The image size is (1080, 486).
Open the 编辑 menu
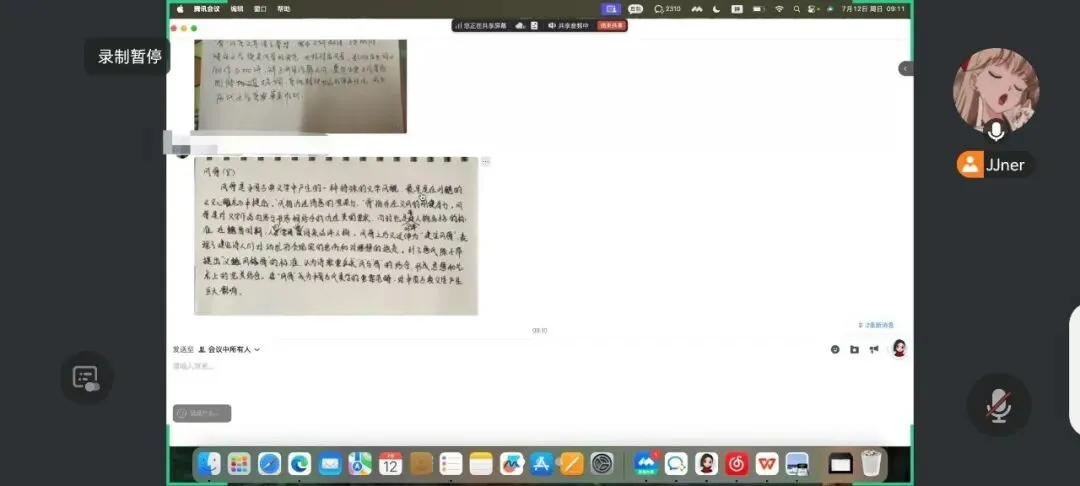[x=237, y=9]
